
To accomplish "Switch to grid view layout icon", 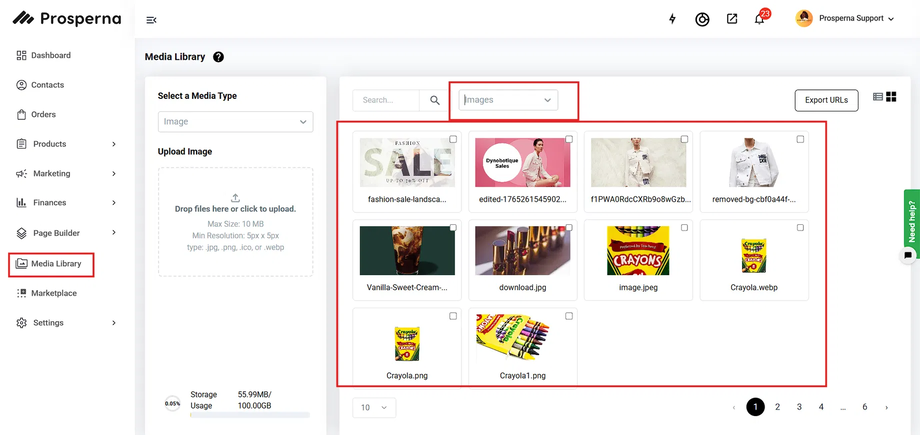I will [x=891, y=97].
